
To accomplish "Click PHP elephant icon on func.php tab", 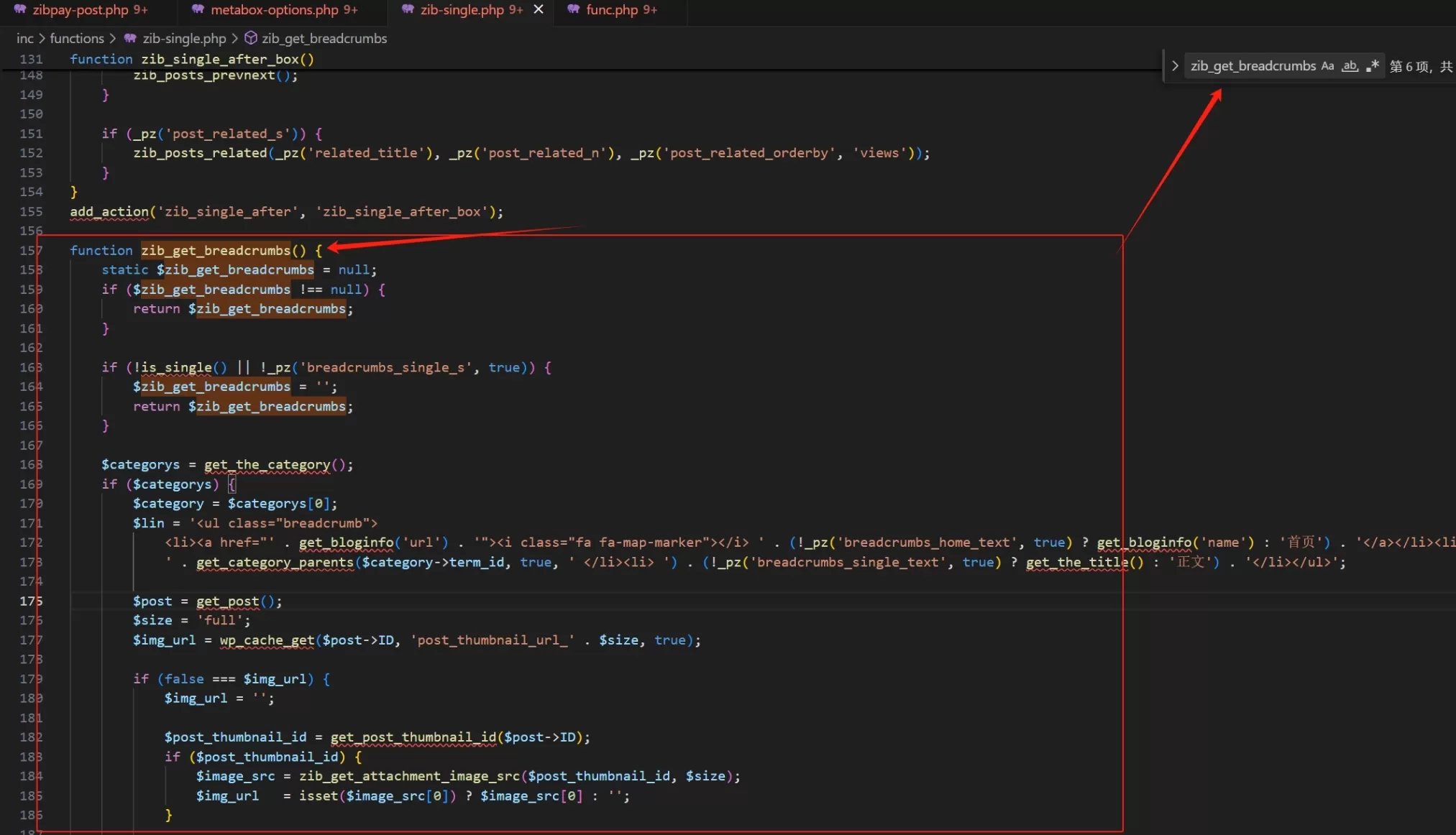I will click(573, 9).
